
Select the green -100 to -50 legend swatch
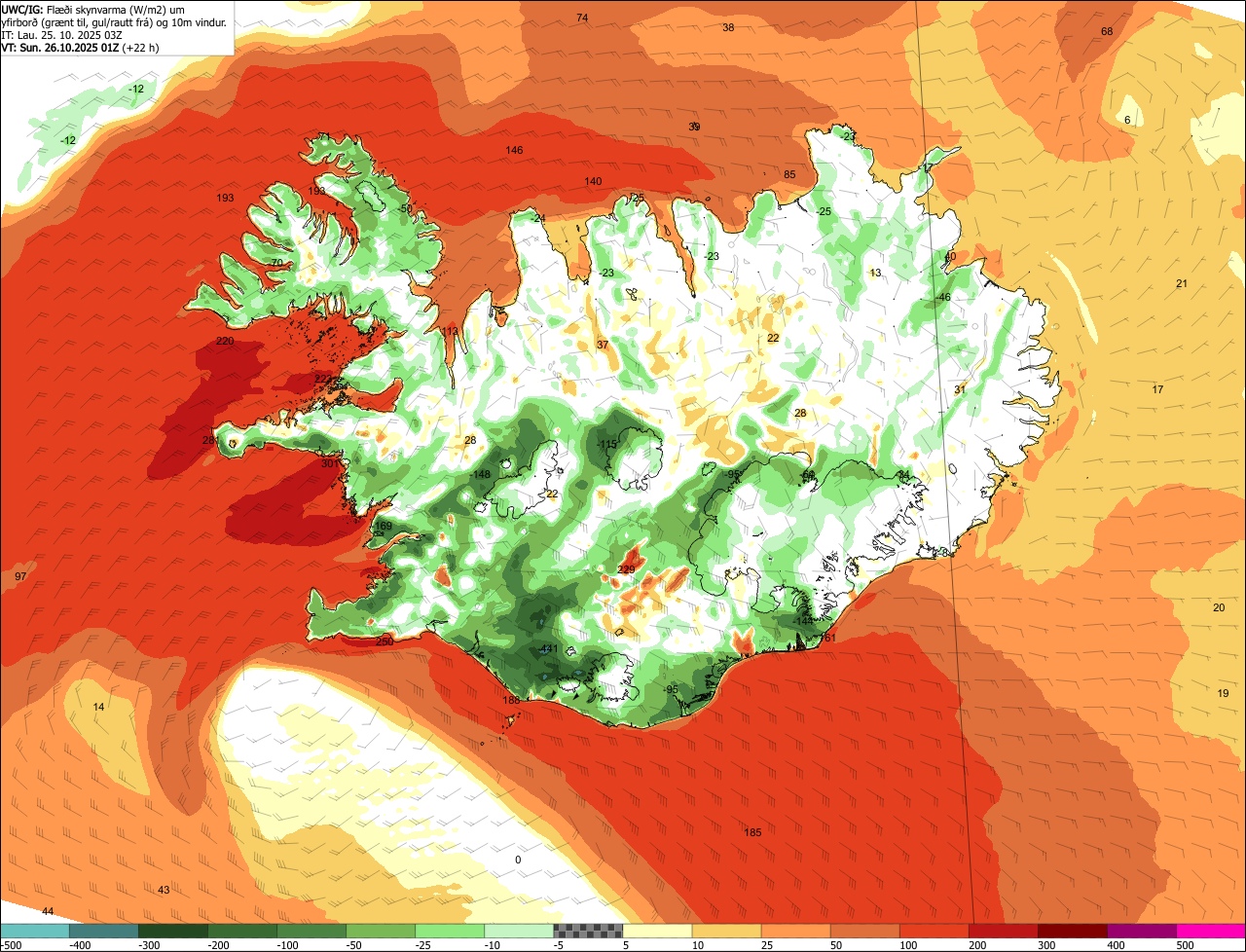tap(311, 931)
